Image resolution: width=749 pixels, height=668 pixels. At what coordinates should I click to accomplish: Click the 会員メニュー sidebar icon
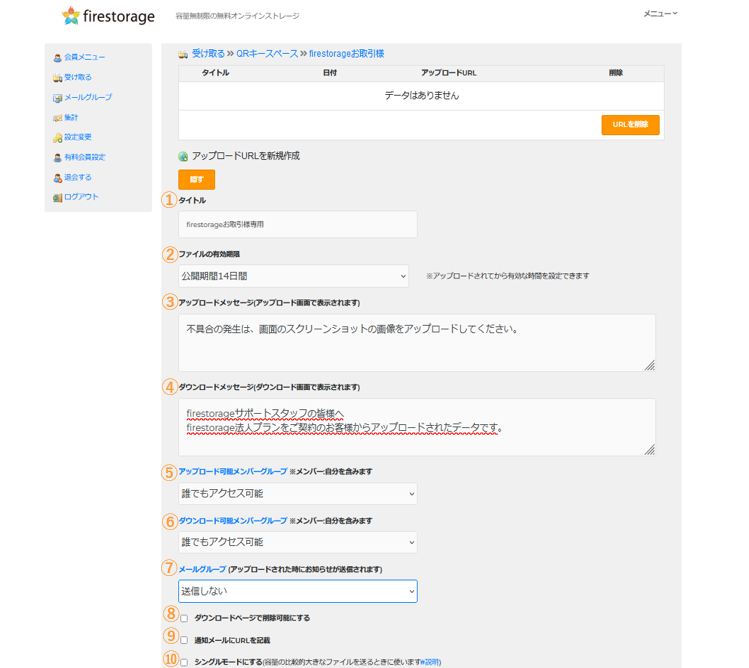pyautogui.click(x=57, y=57)
